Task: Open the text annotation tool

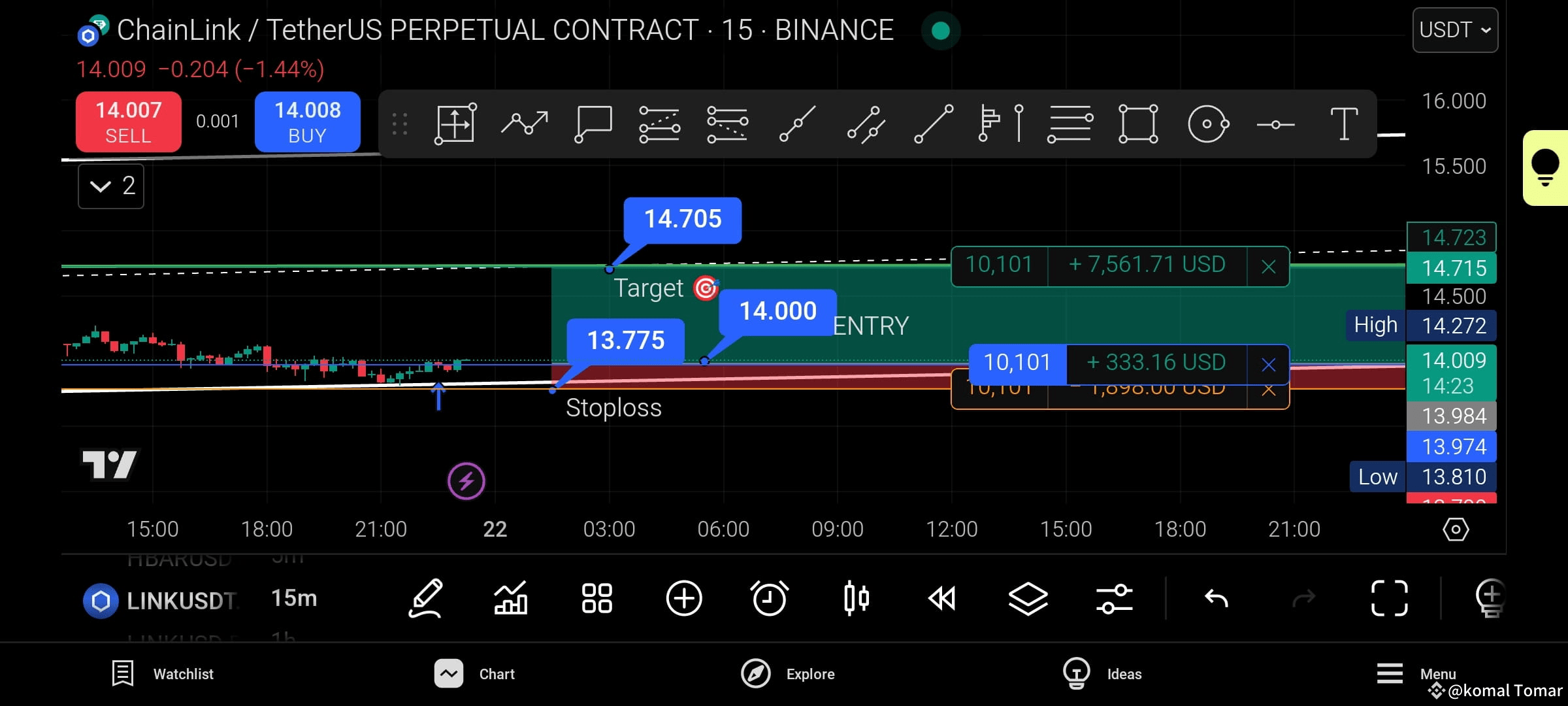Action: coord(1344,123)
